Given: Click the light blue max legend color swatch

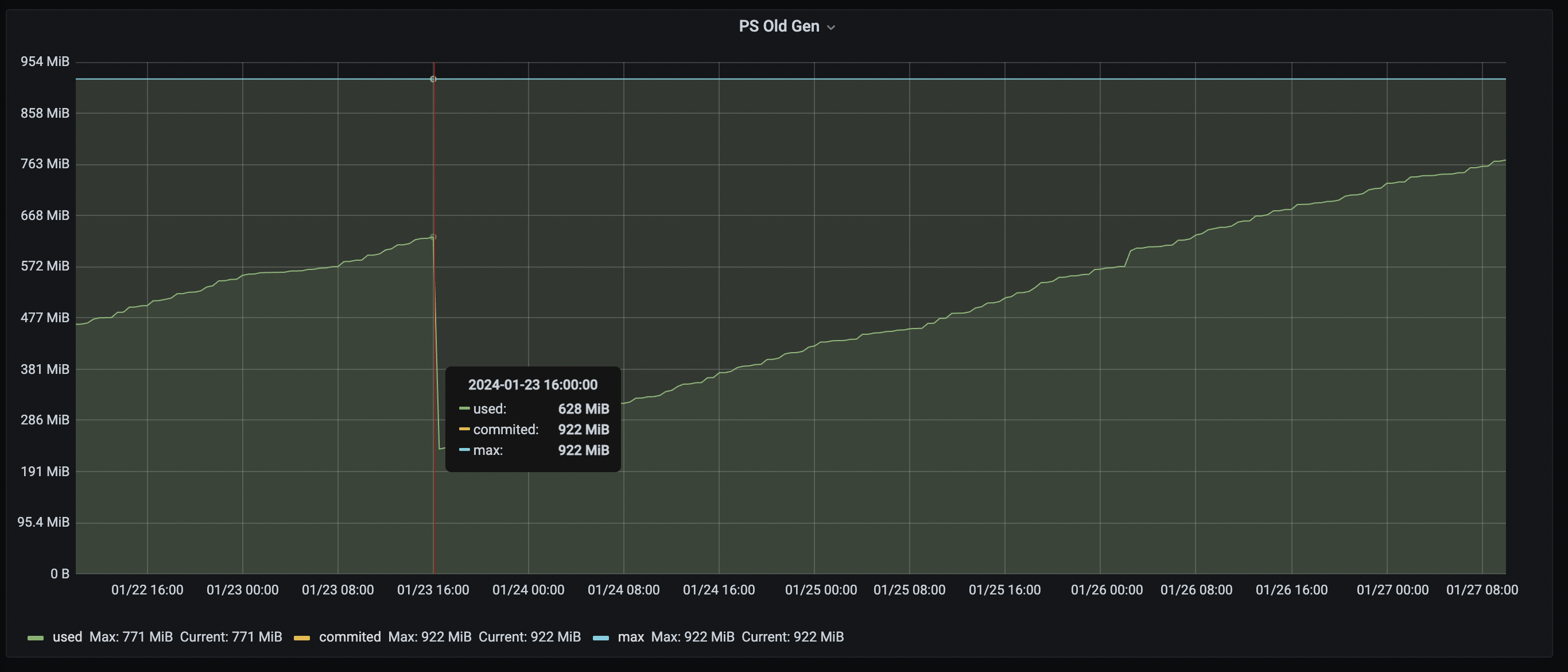Looking at the screenshot, I should coord(601,638).
